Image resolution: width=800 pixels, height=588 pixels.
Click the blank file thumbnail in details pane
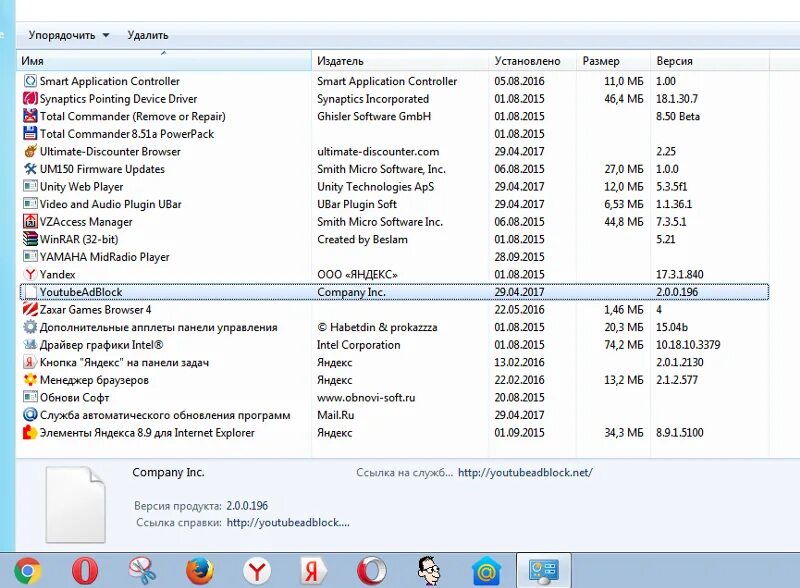tap(76, 505)
